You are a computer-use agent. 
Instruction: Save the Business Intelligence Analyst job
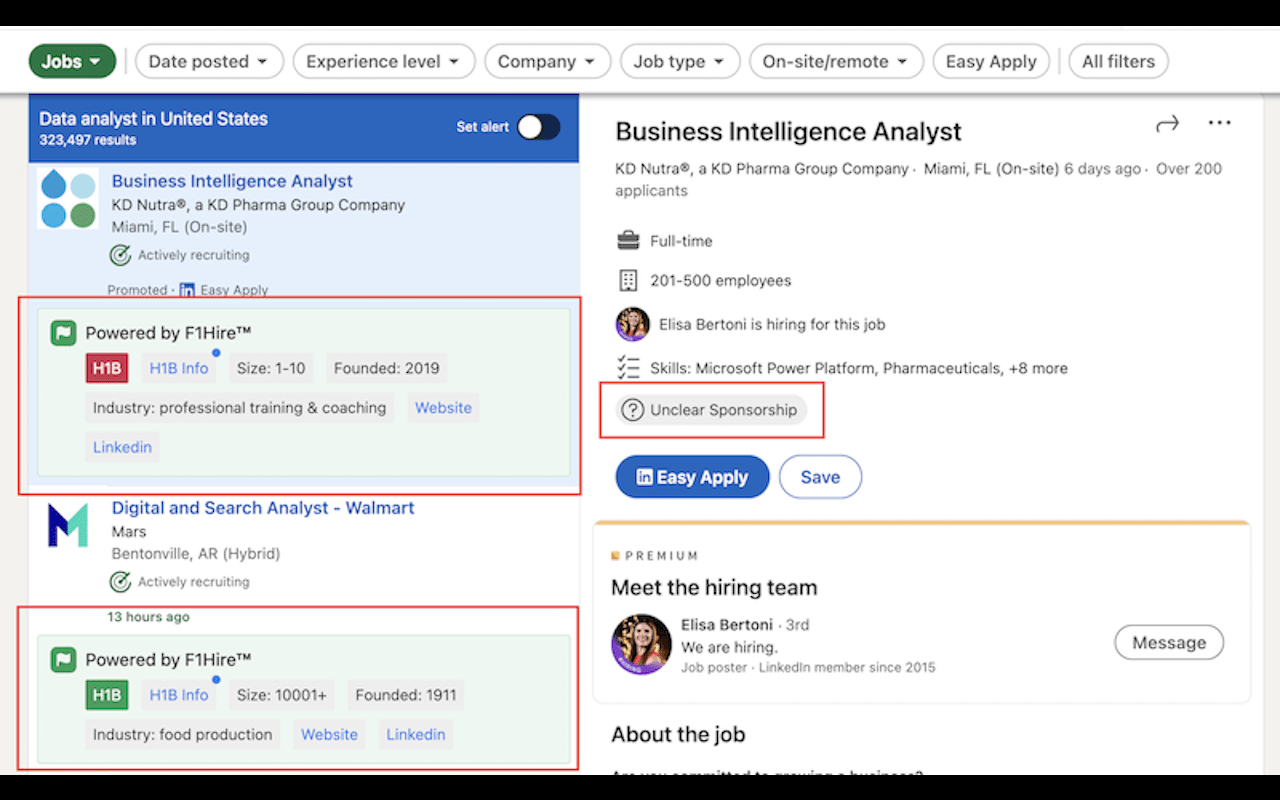point(820,477)
